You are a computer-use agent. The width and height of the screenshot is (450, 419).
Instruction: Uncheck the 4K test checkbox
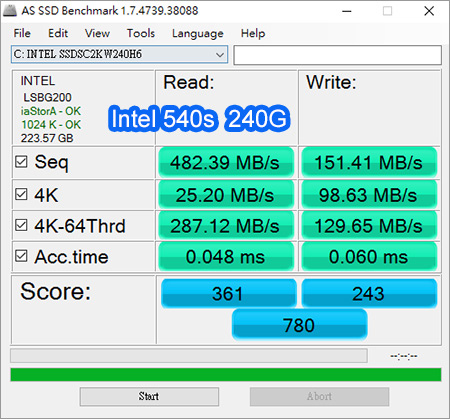[21, 194]
